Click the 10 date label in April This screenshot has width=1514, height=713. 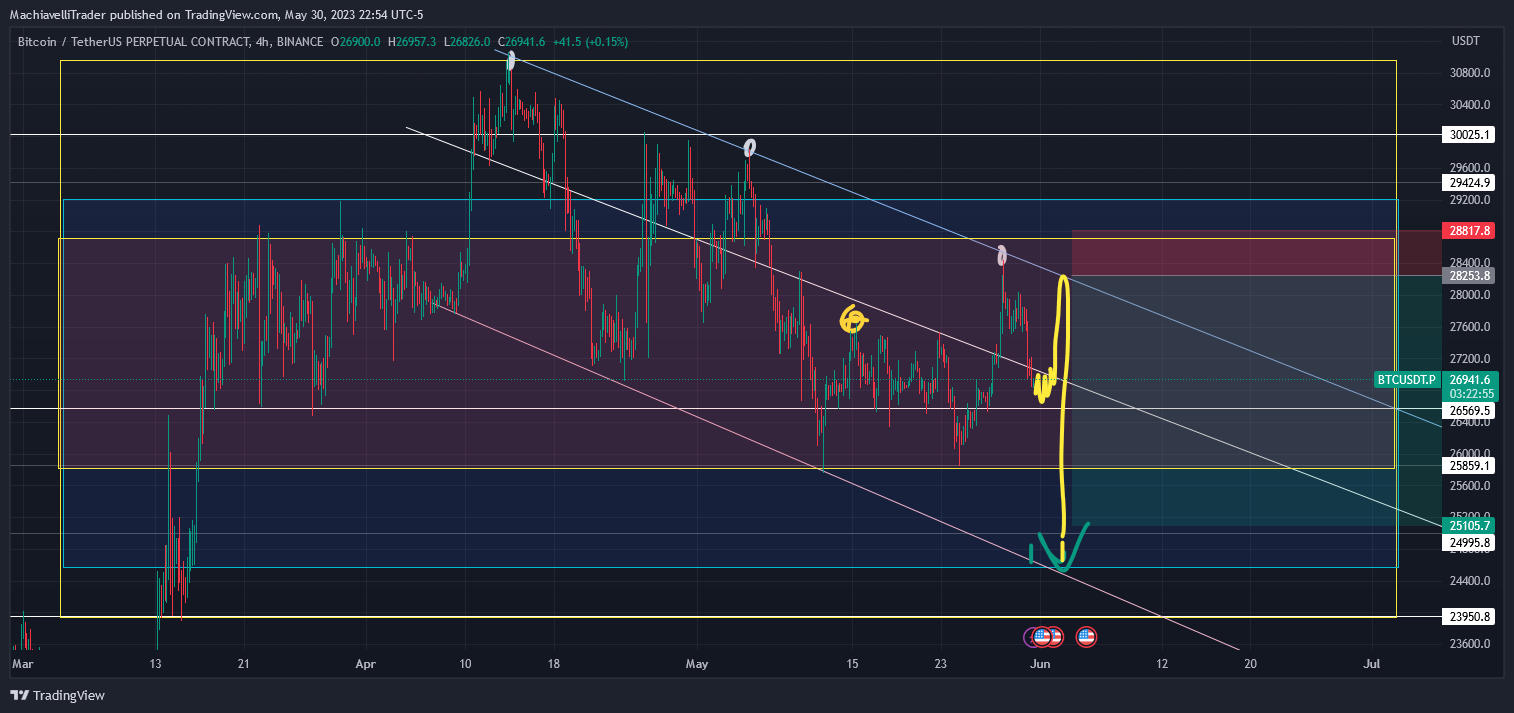tap(465, 663)
